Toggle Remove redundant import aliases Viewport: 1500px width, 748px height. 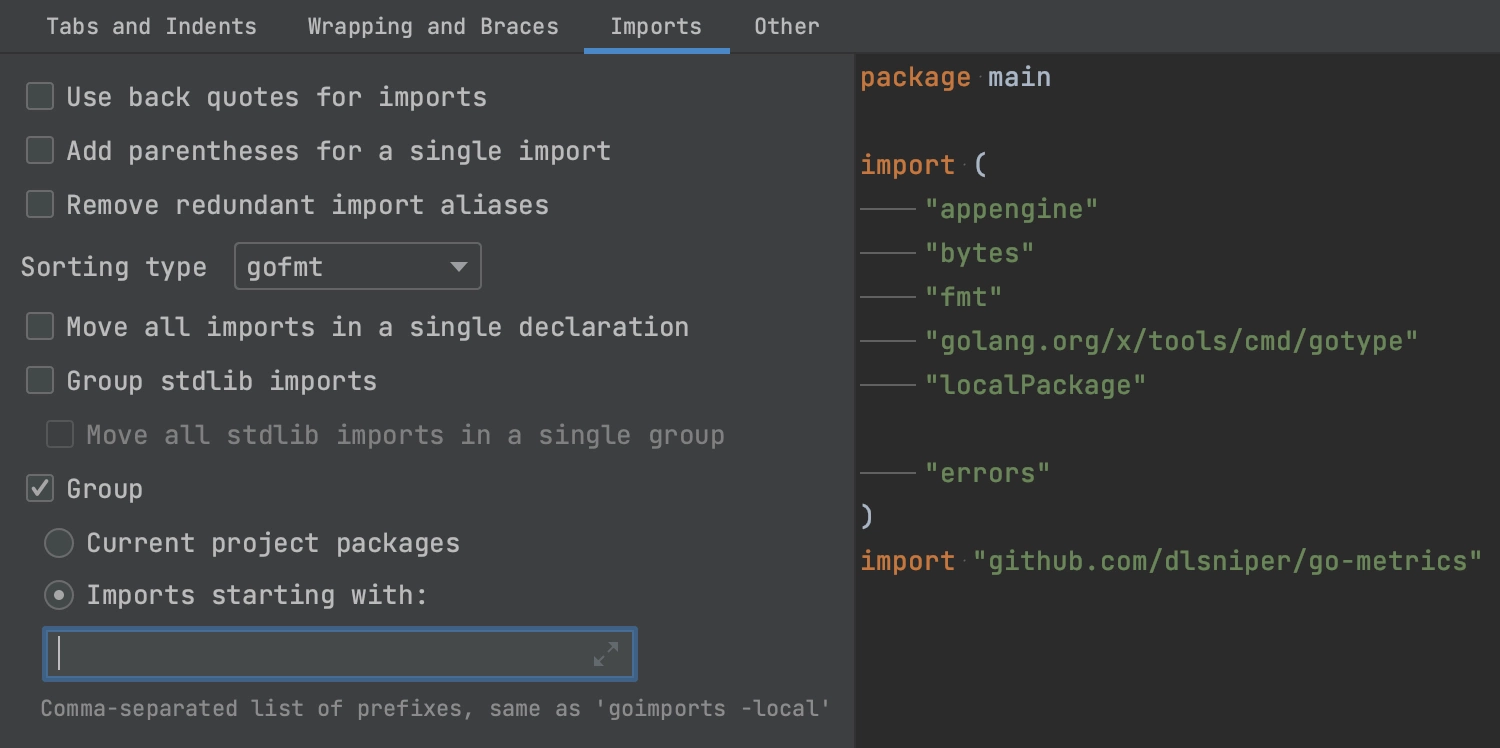tap(40, 205)
